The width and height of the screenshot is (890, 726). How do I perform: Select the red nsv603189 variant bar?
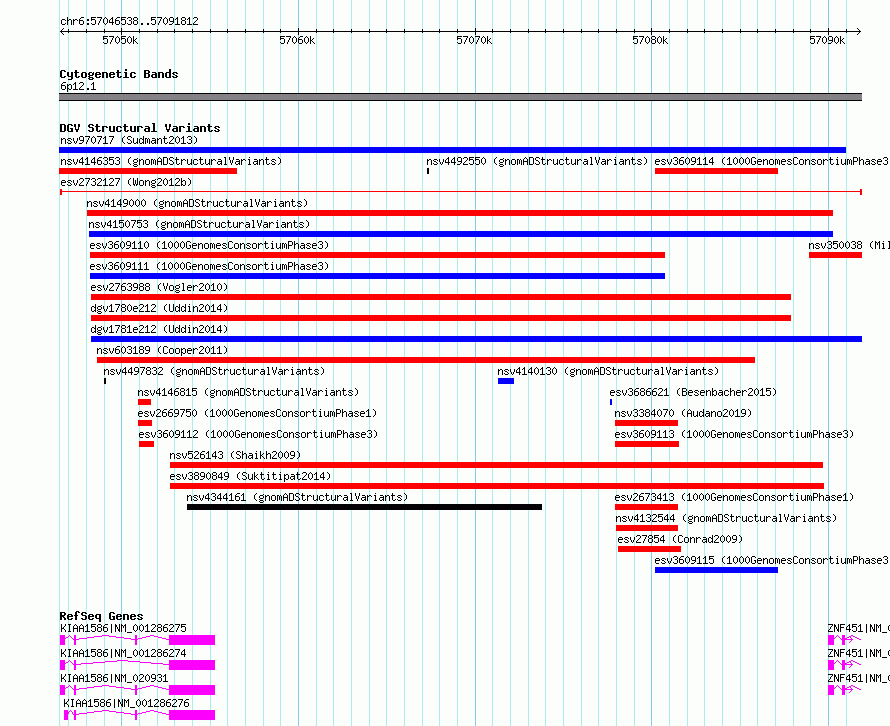tap(426, 360)
